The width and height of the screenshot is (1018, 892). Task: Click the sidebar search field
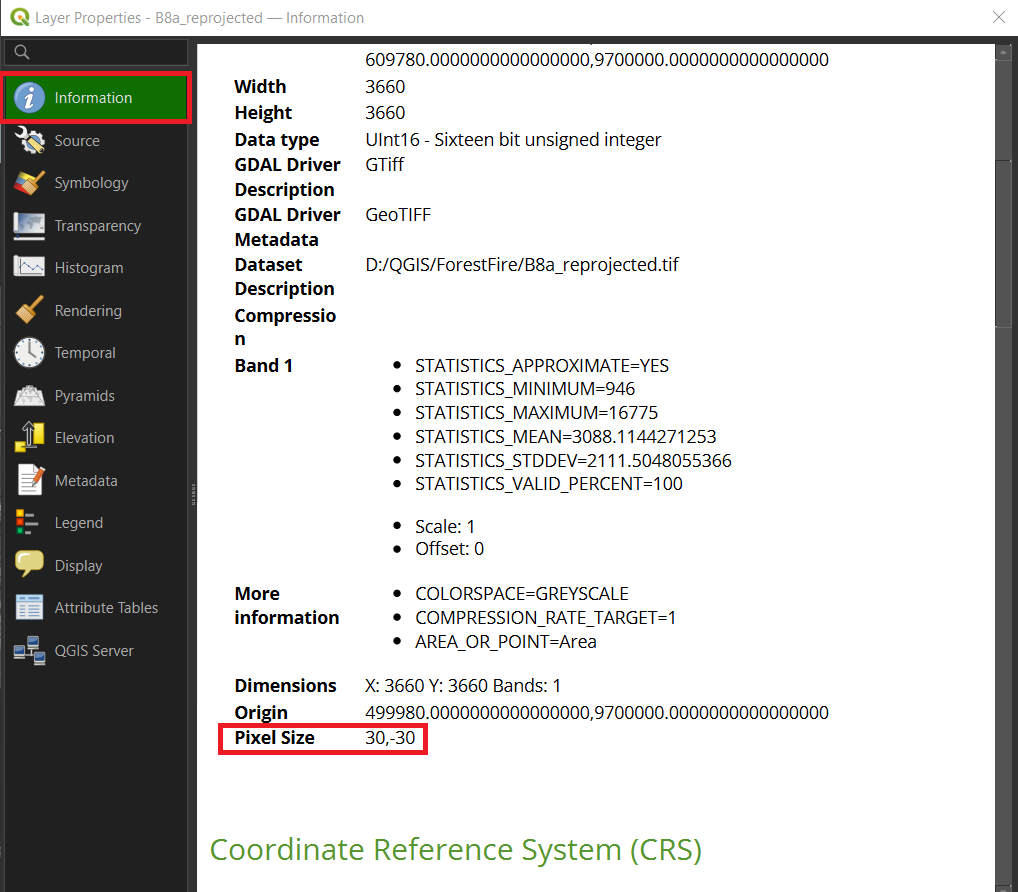pyautogui.click(x=98, y=52)
